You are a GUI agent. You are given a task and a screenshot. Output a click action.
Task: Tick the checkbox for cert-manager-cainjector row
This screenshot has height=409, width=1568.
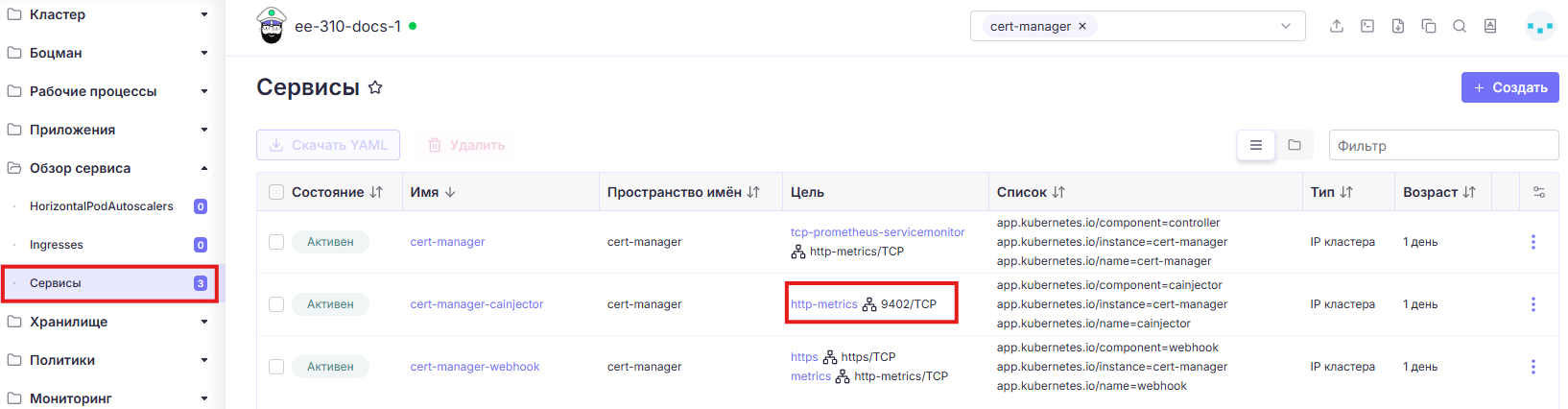tap(276, 304)
